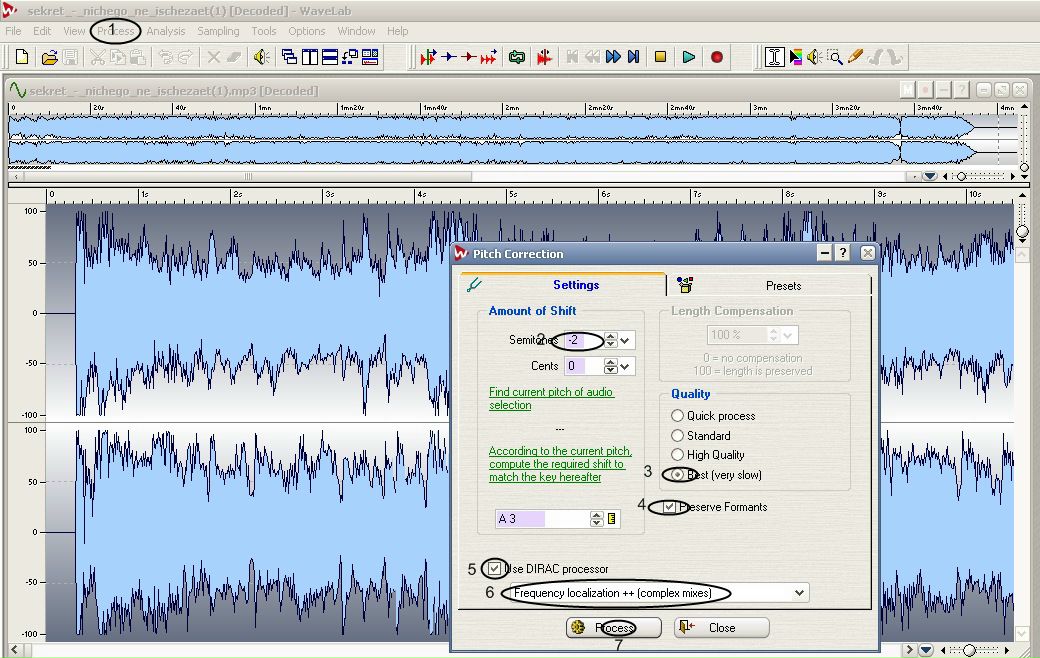Expand the Semitones dropdown arrow
Screen dimensions: 1040x658
coord(625,341)
